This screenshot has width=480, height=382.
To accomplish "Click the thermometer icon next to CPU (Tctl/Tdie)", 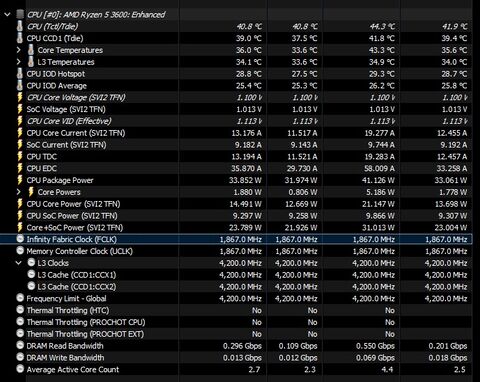I will pos(20,26).
